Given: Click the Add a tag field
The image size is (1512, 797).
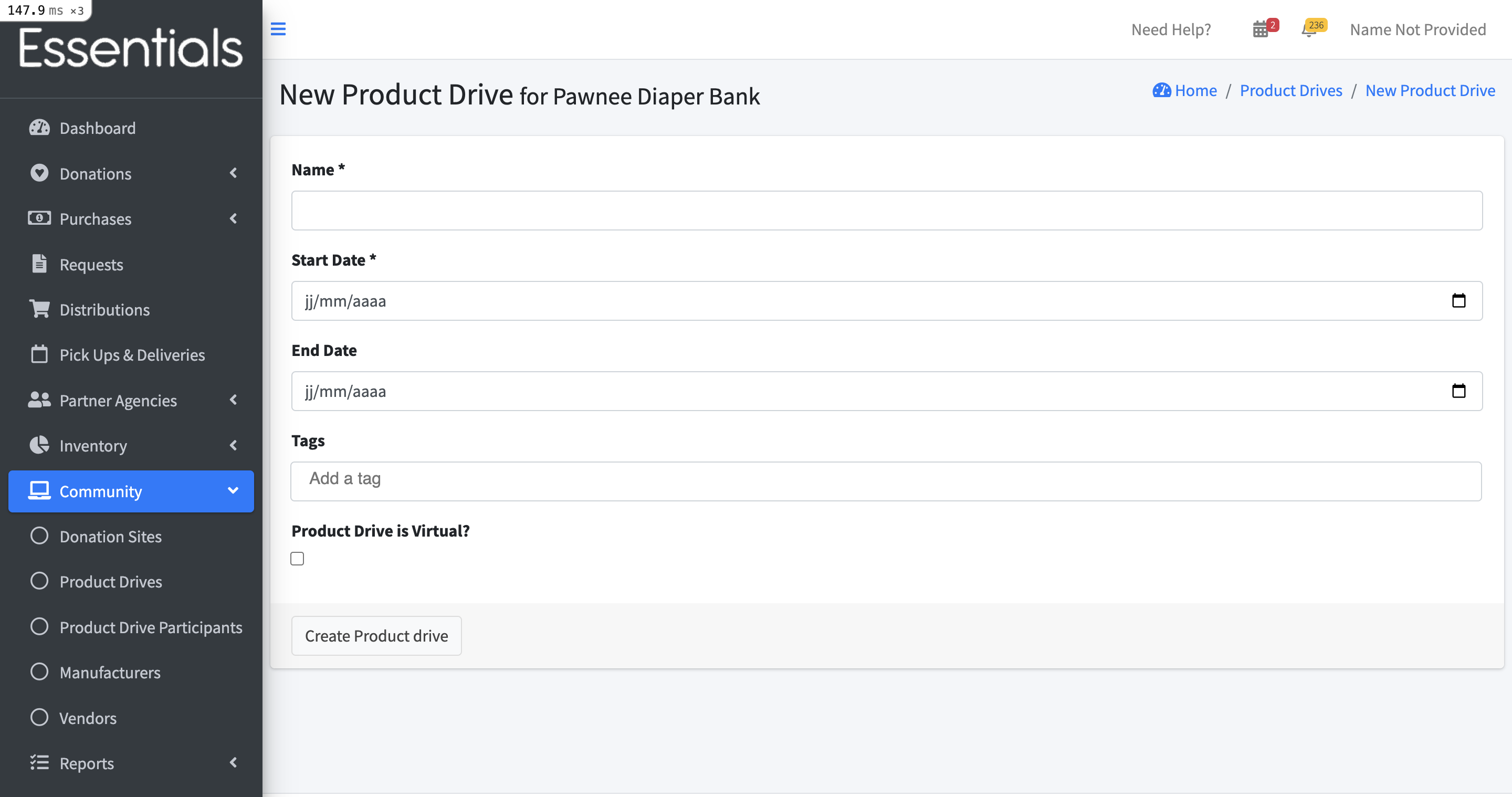Looking at the screenshot, I should (886, 480).
